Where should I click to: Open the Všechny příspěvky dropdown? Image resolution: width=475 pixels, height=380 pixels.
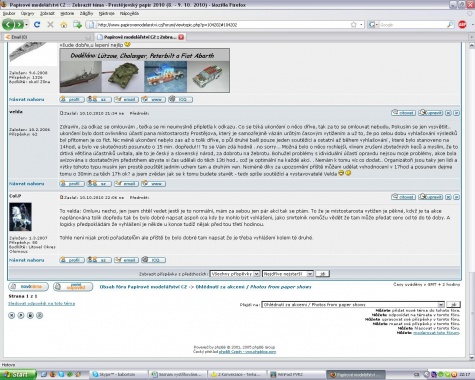[235, 274]
